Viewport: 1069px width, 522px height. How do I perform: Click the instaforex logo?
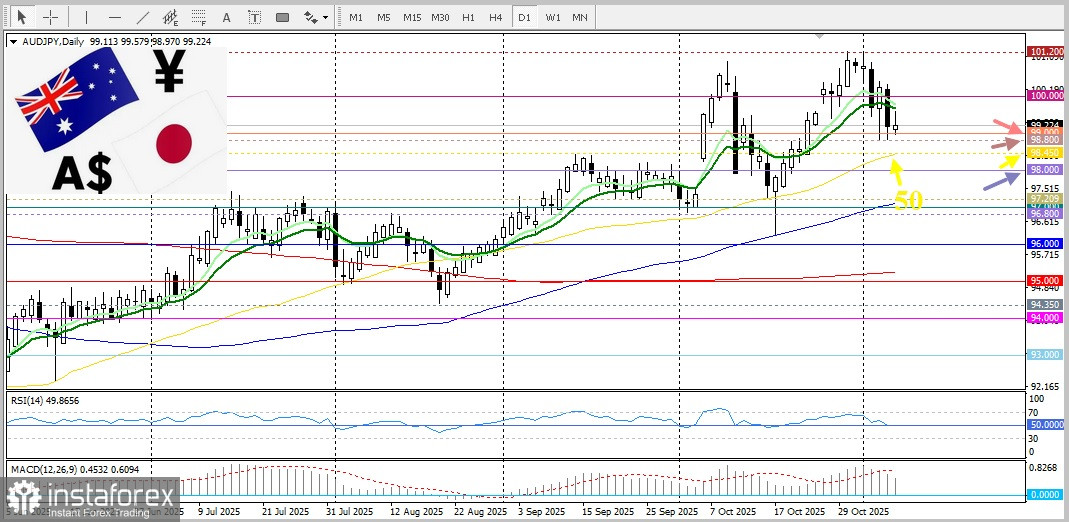pos(92,495)
